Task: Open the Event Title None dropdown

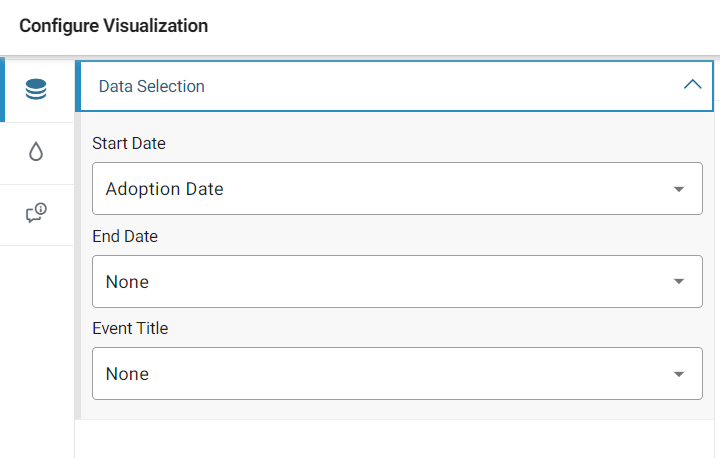Action: 397,373
